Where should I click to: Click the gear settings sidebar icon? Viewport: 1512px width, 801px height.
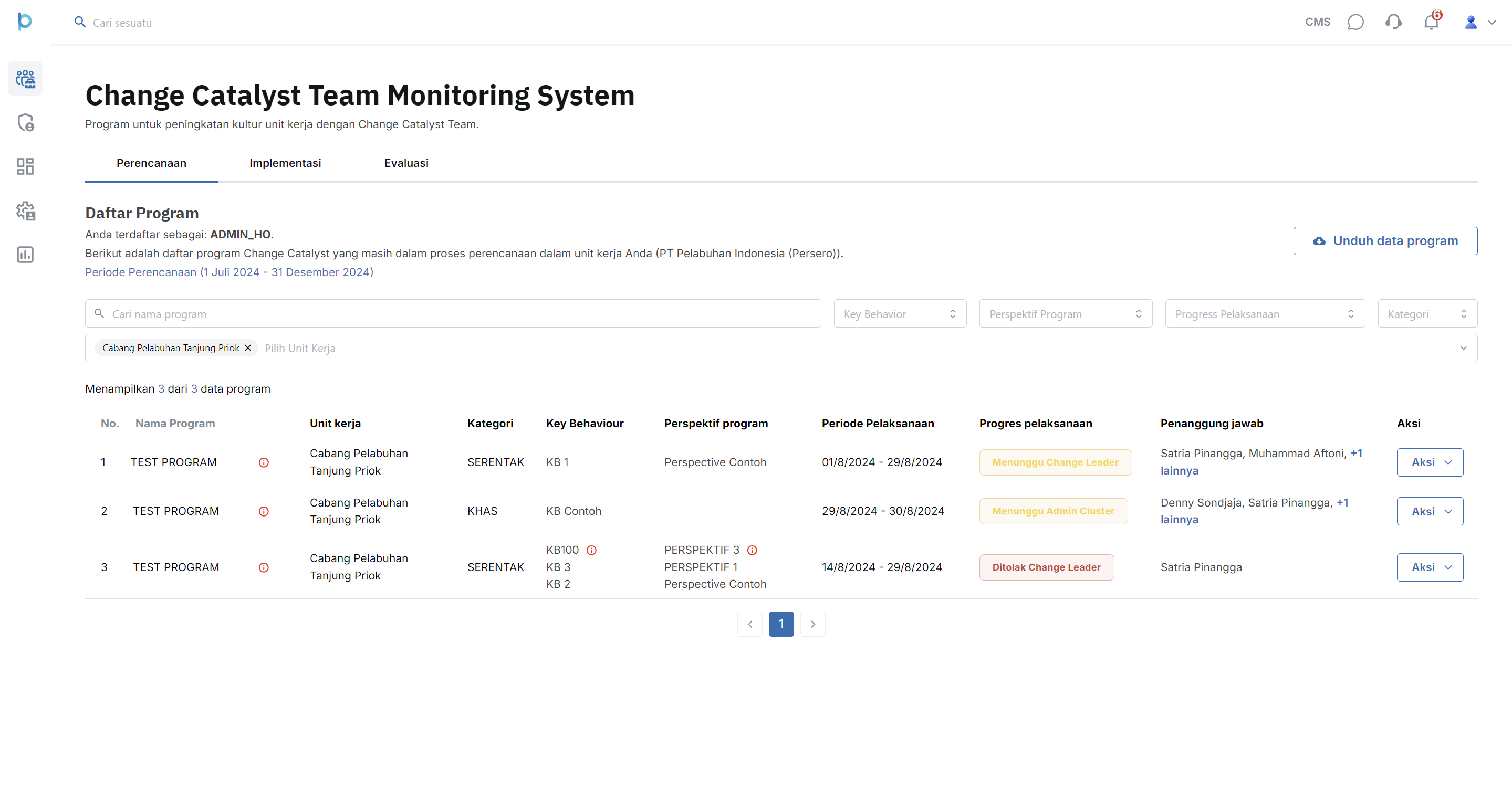tap(25, 210)
